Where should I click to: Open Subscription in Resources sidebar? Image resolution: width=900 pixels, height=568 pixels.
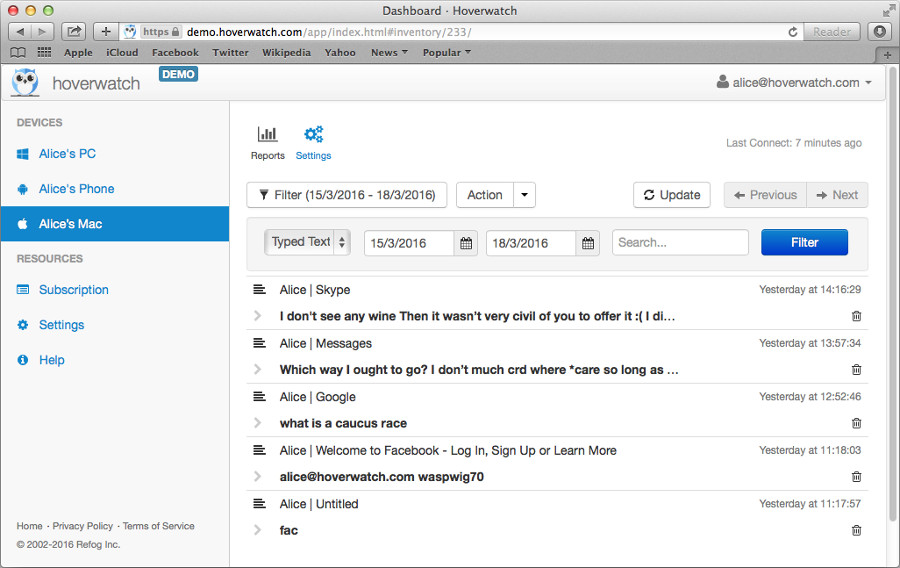[73, 290]
